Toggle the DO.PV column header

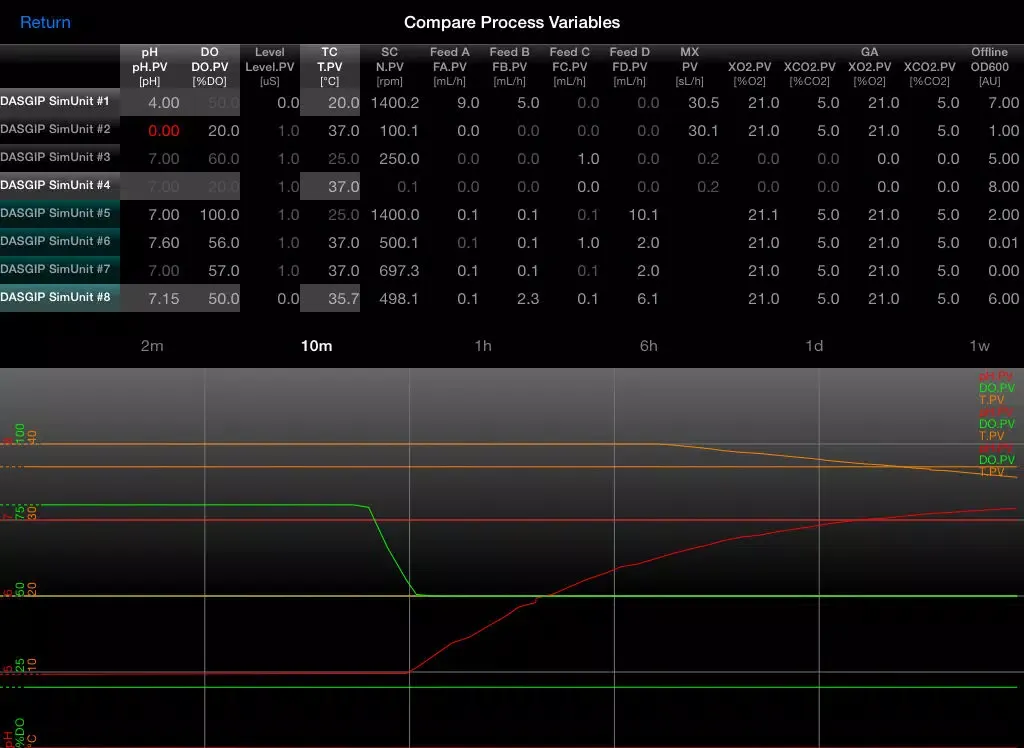210,67
